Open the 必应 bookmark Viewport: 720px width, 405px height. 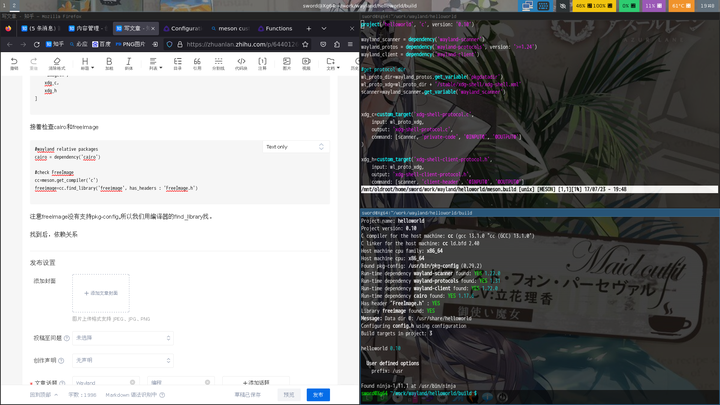click(79, 44)
